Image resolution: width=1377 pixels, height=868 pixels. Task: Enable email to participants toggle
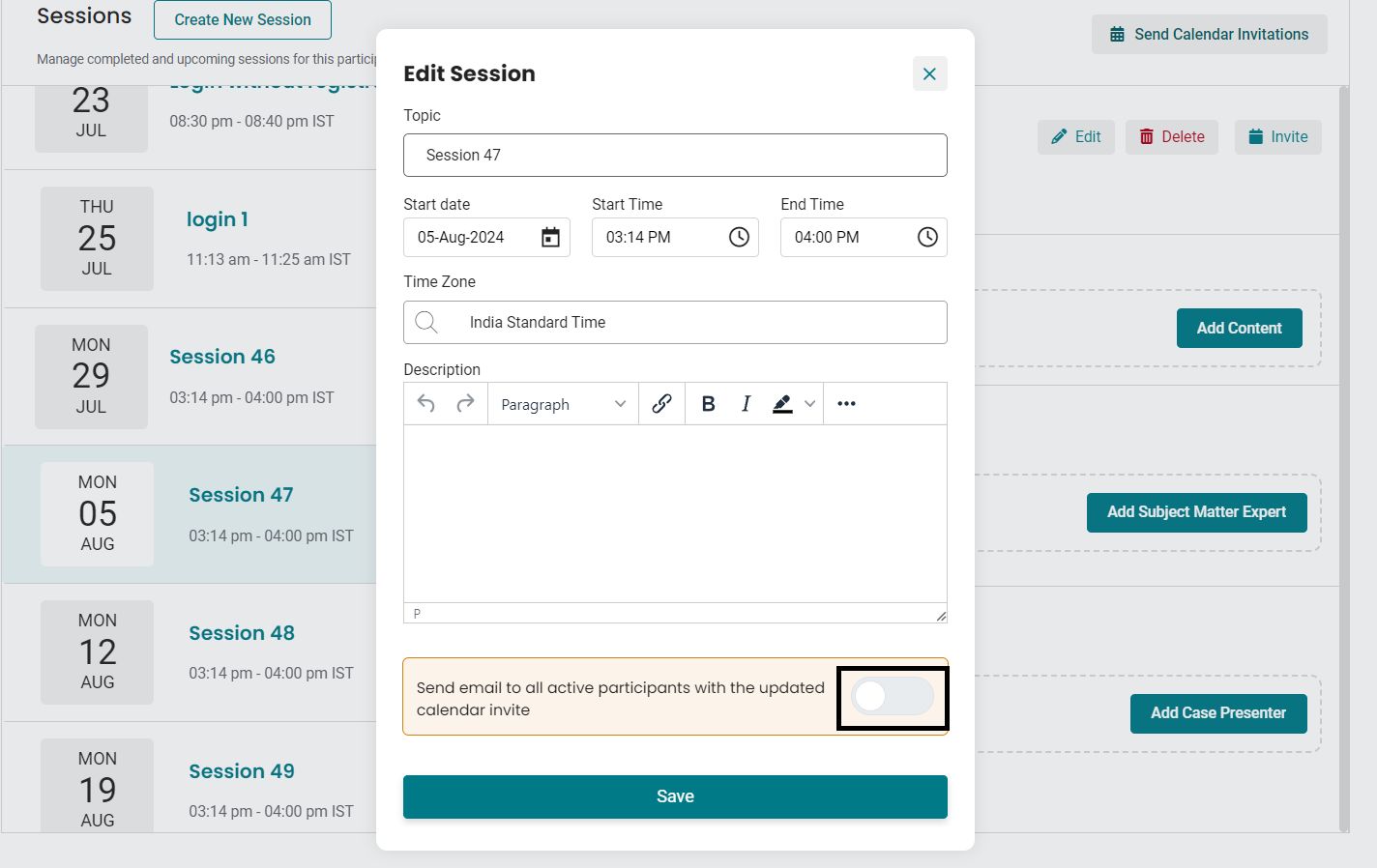coord(892,697)
